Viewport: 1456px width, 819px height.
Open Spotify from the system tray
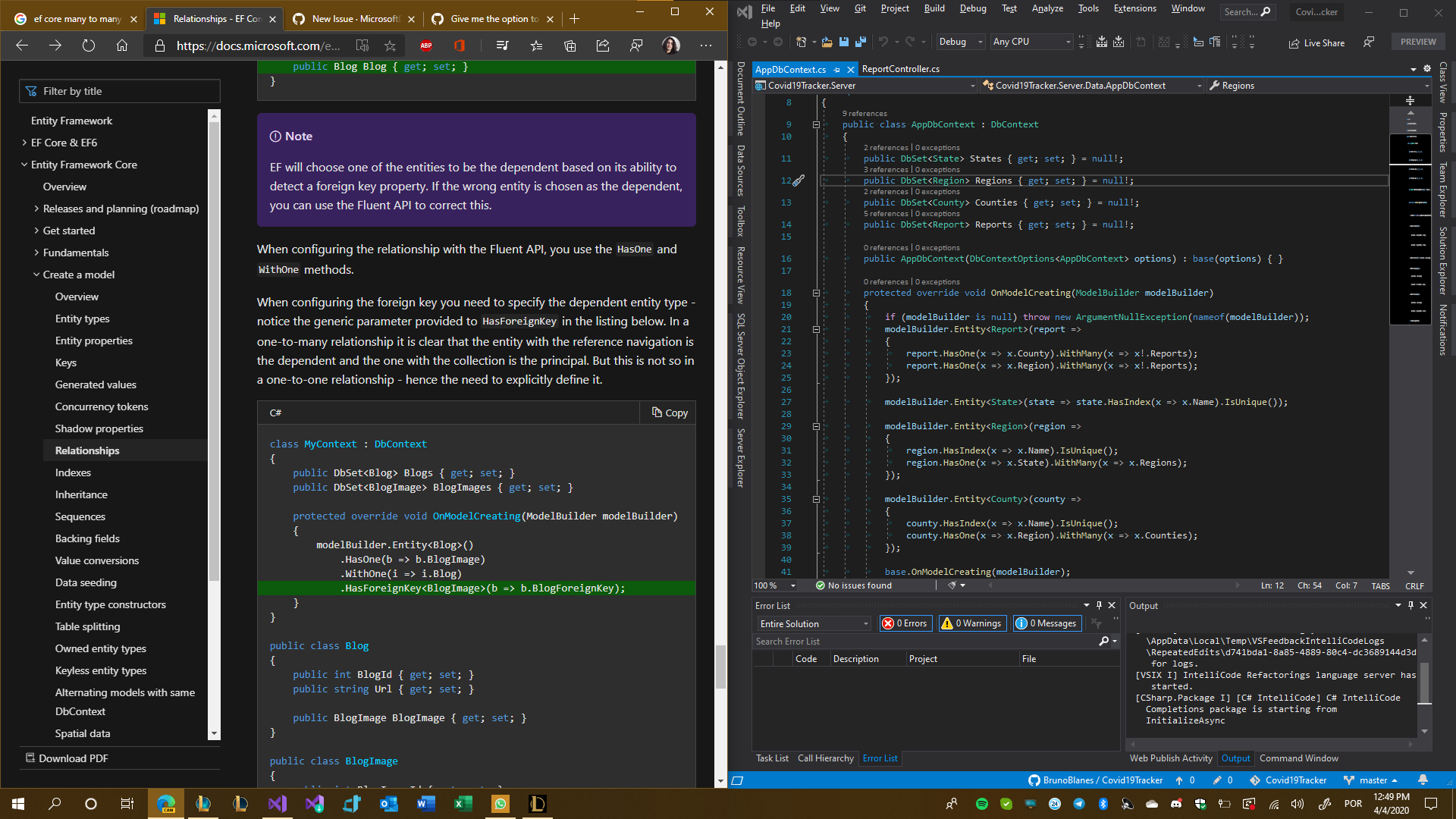(x=982, y=804)
